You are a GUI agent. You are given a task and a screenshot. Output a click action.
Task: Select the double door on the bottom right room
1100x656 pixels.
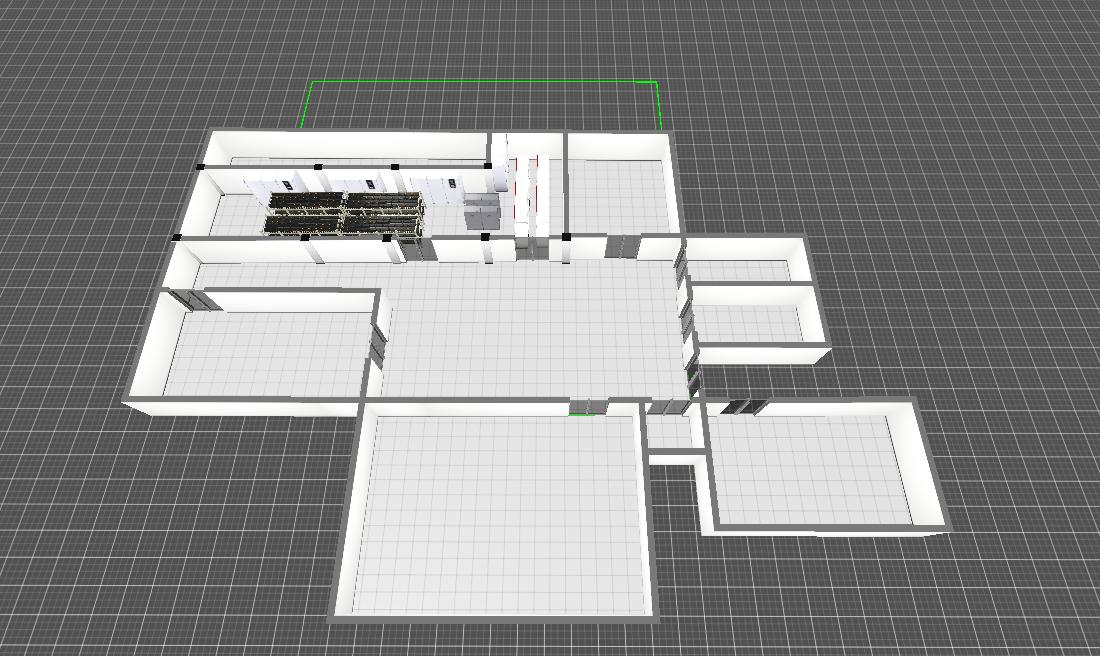click(x=742, y=407)
